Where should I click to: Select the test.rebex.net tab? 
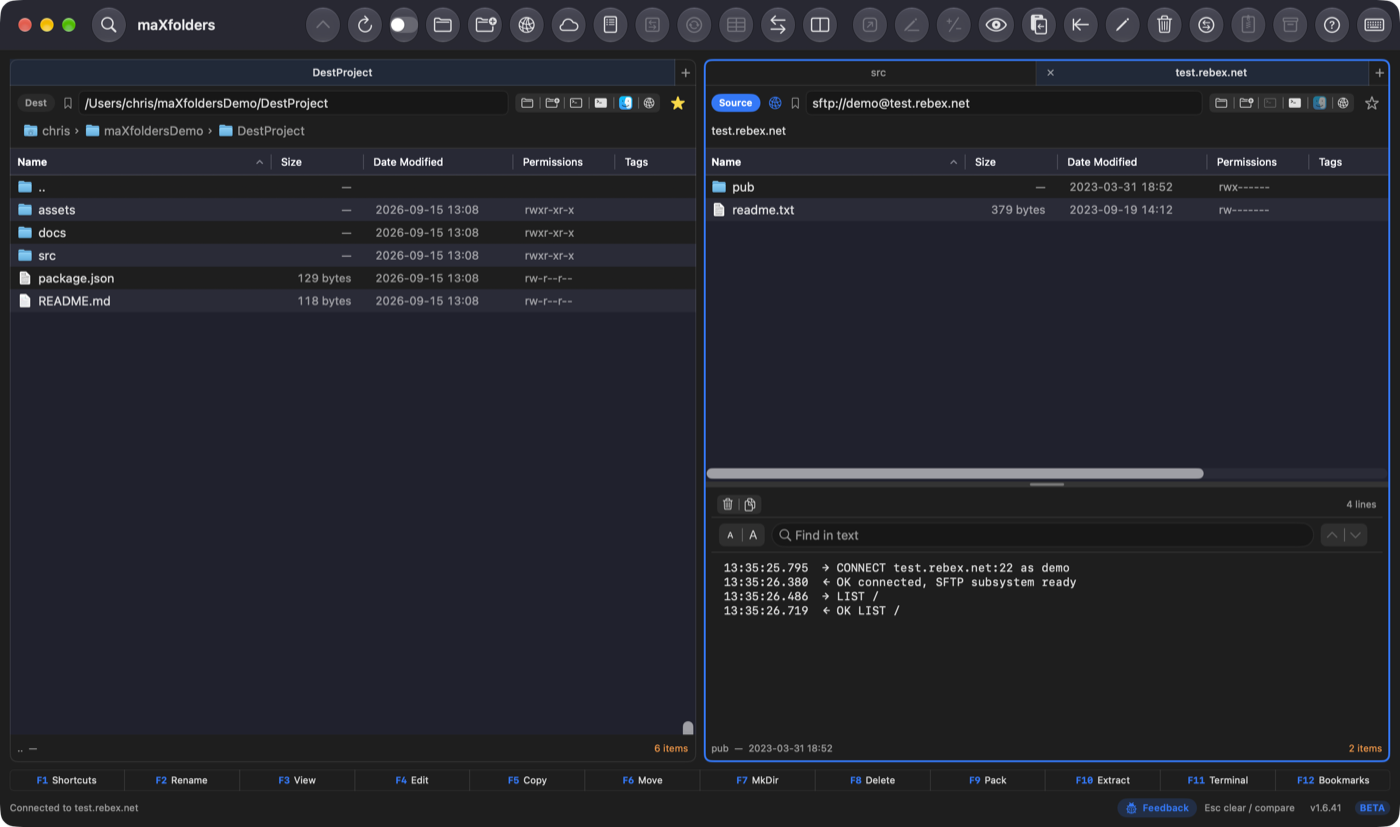(1210, 73)
